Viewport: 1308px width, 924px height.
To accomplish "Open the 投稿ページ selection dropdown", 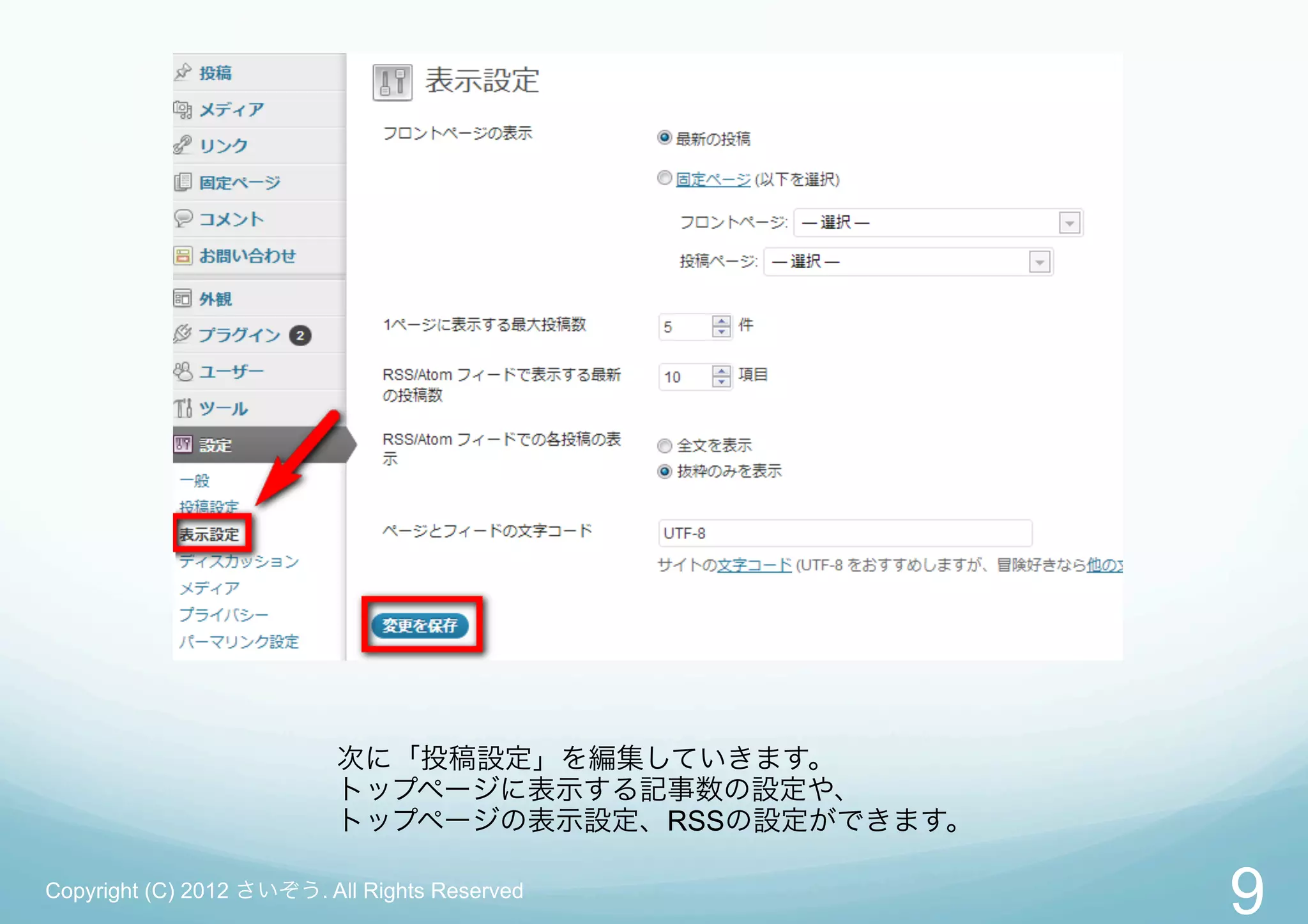I will click(x=908, y=262).
